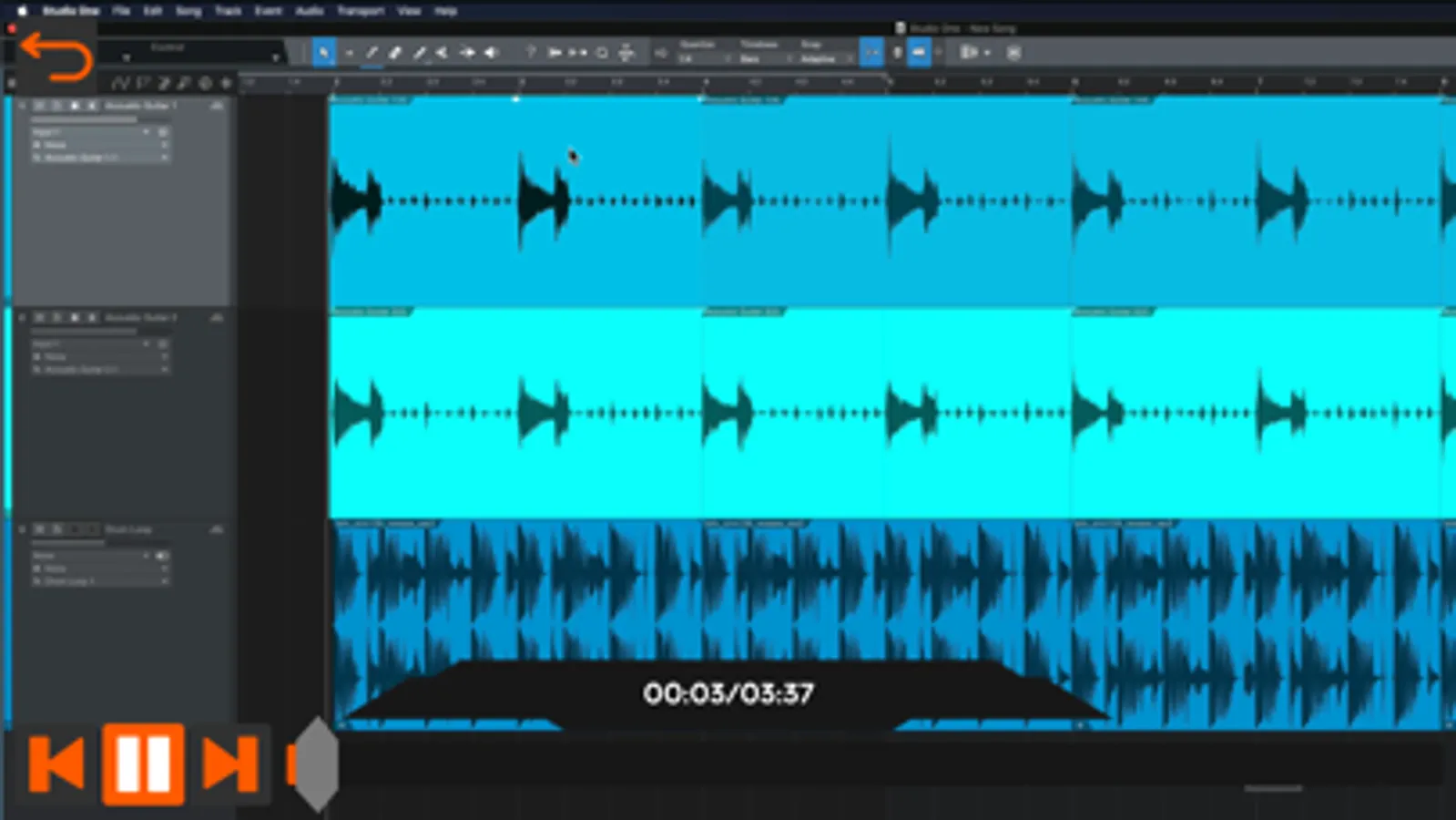
Task: Solo the Acoustic Guitar 1 track
Action: click(56, 106)
